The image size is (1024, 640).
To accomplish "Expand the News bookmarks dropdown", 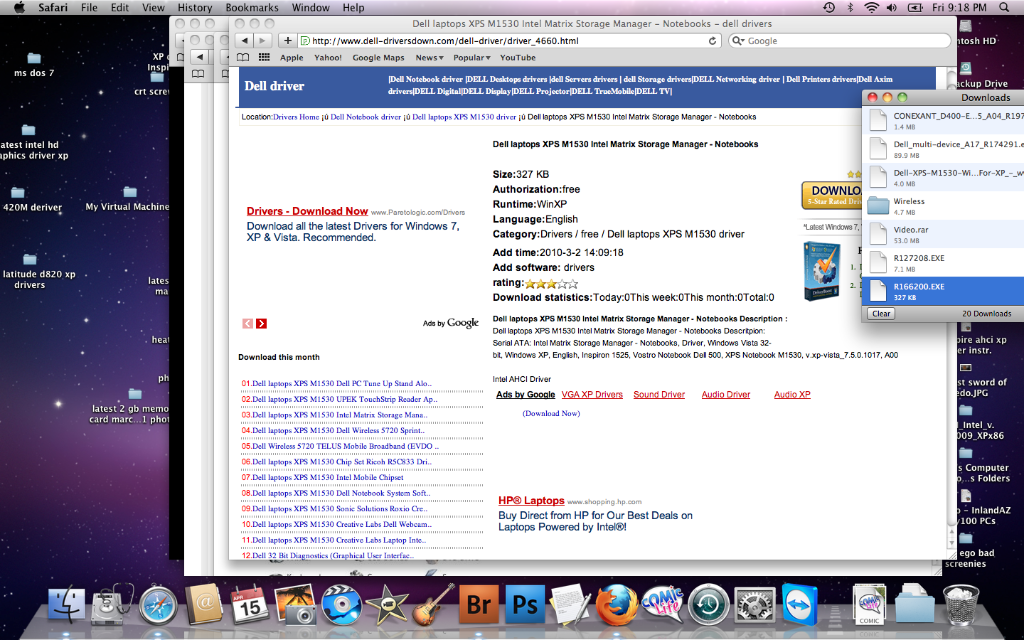I will click(429, 57).
